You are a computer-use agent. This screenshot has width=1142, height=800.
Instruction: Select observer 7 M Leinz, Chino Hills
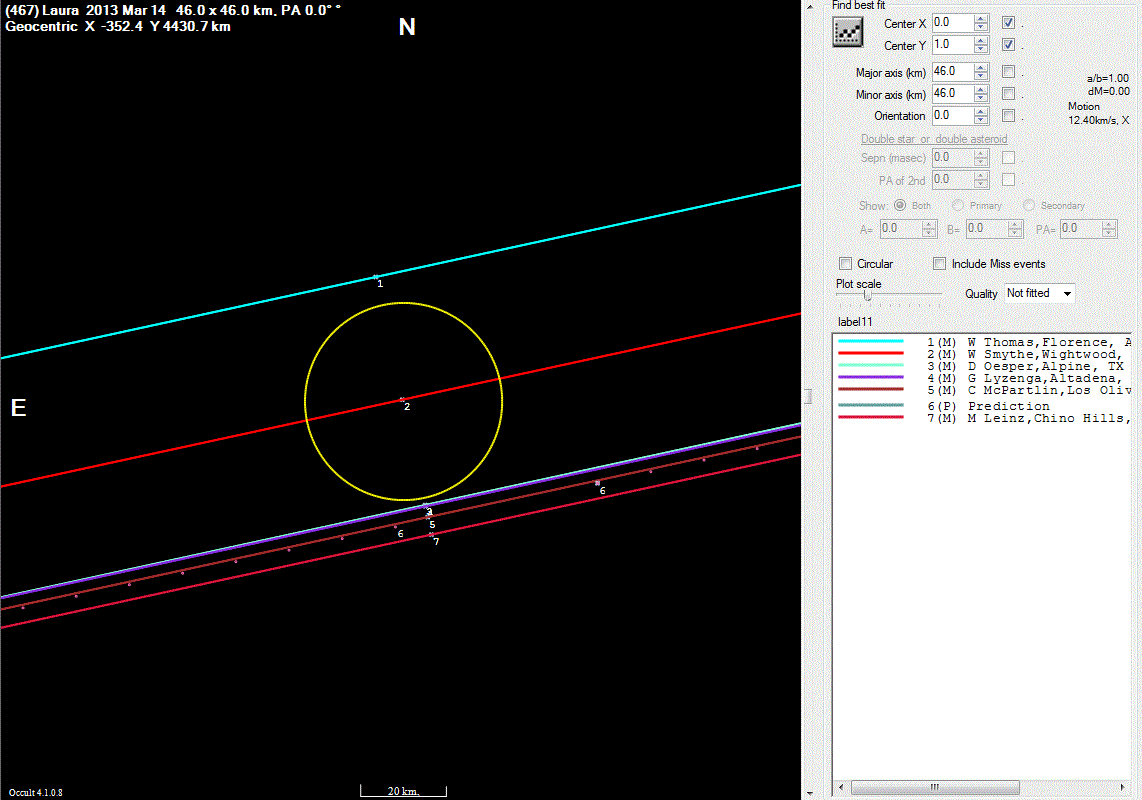pyautogui.click(x=1030, y=418)
